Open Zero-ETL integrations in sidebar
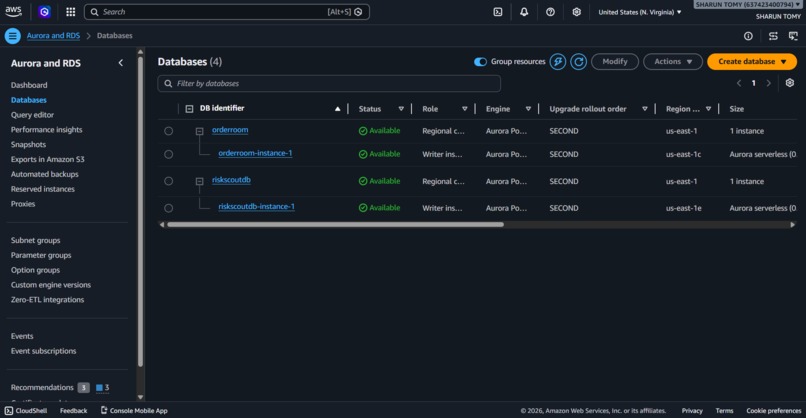Screen dimensions: 806x418 click(47, 299)
